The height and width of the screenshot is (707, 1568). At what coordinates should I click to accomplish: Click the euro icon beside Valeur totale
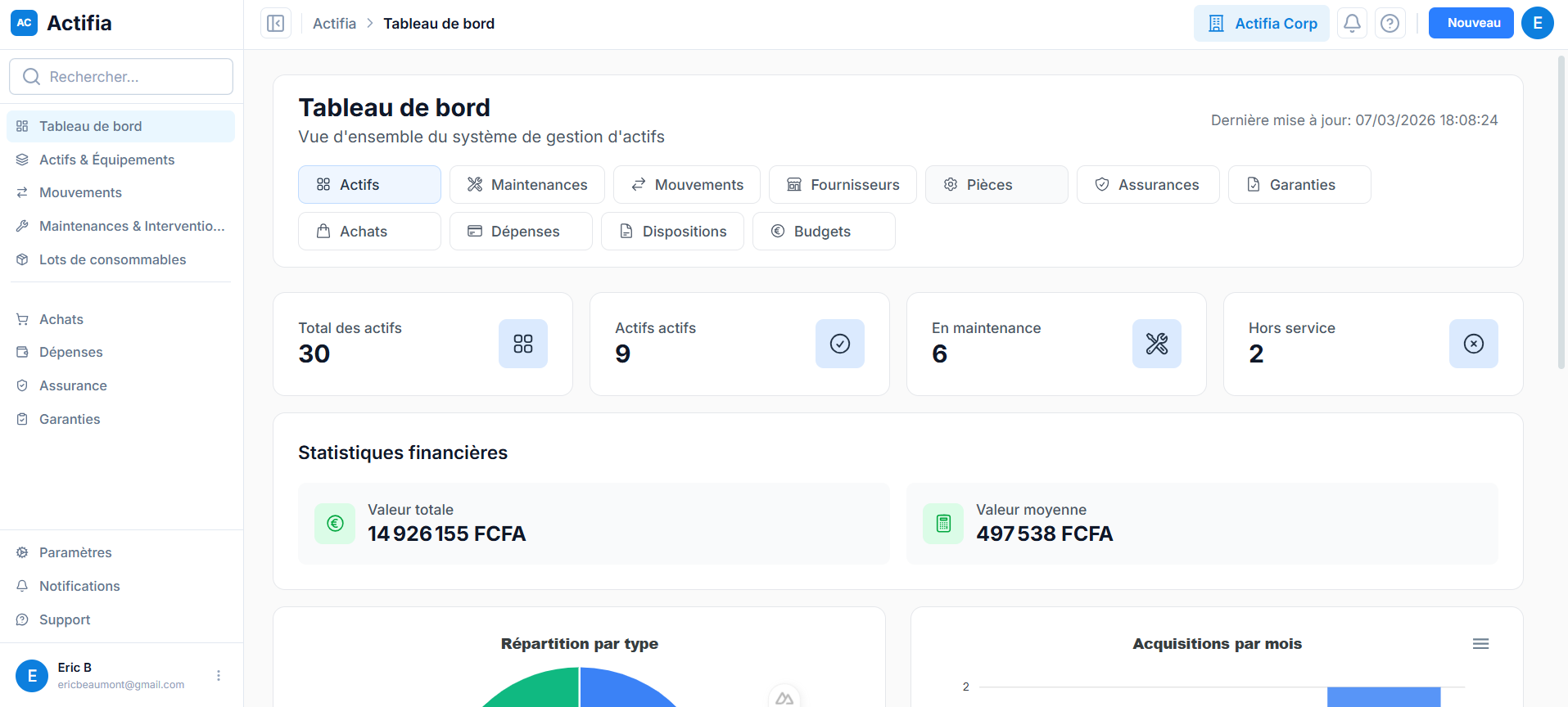tap(335, 524)
